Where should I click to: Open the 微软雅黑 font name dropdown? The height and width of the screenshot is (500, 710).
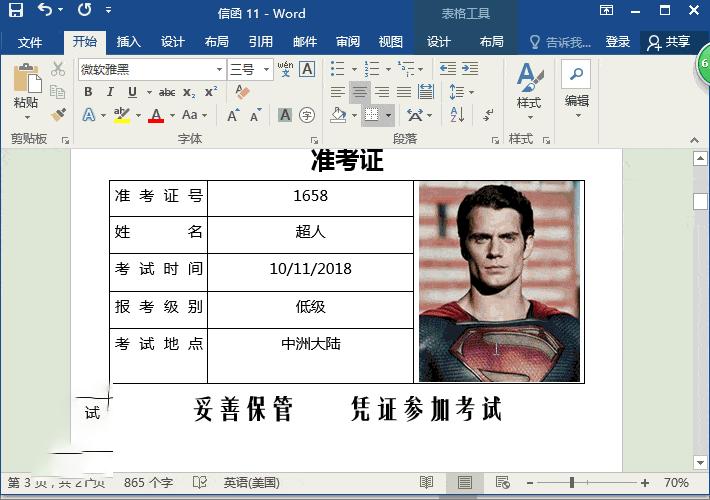click(x=220, y=70)
